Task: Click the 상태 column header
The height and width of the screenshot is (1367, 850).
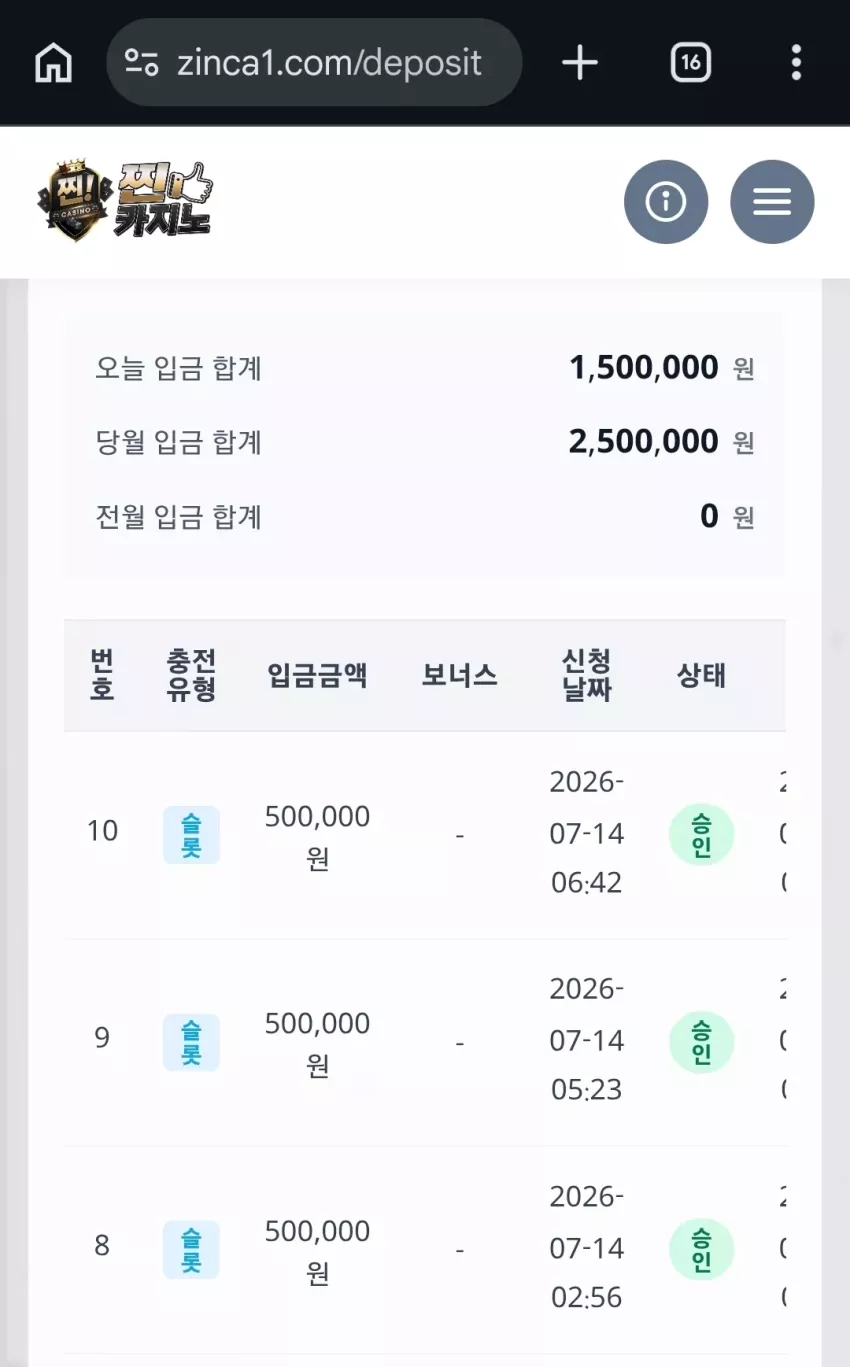Action: coord(702,676)
